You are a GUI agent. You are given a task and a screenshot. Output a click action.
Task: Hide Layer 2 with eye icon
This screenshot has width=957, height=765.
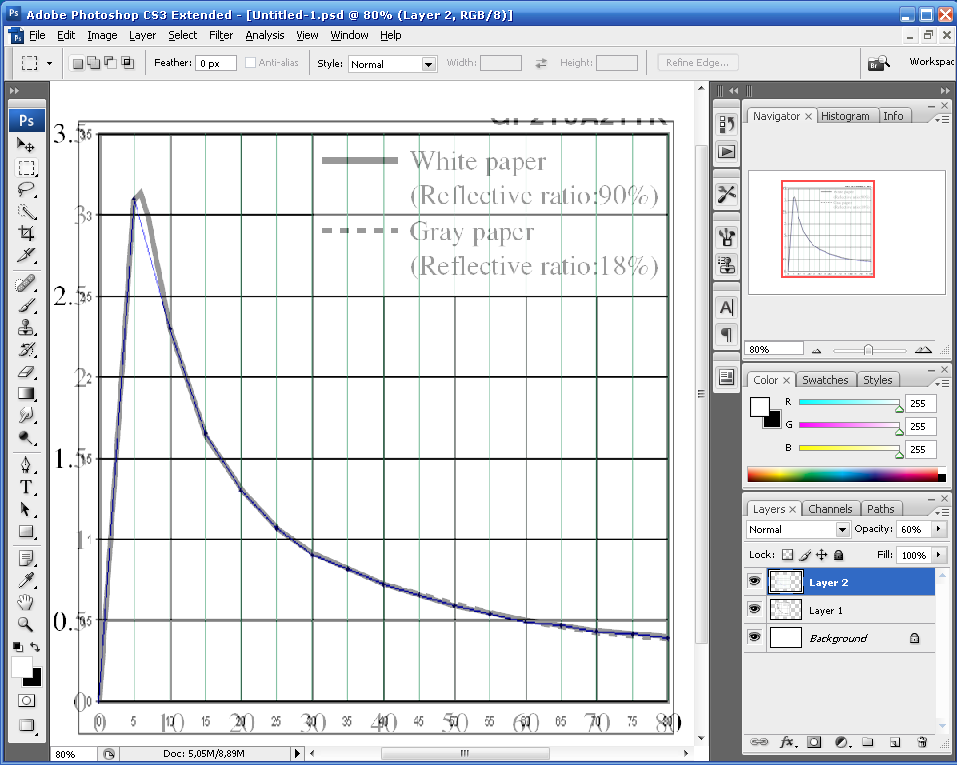click(x=754, y=582)
